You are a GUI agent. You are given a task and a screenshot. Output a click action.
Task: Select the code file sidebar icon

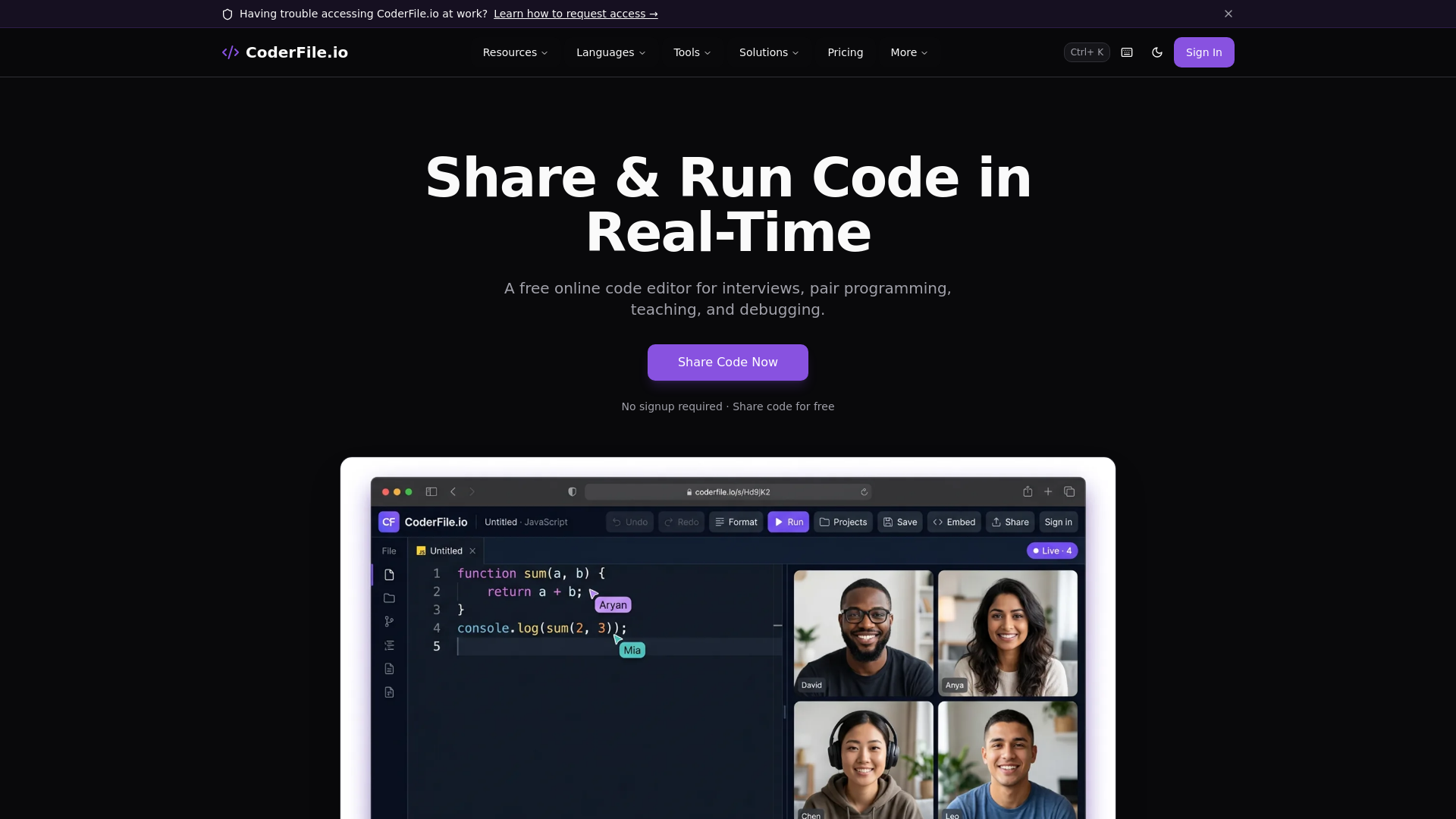click(x=389, y=692)
